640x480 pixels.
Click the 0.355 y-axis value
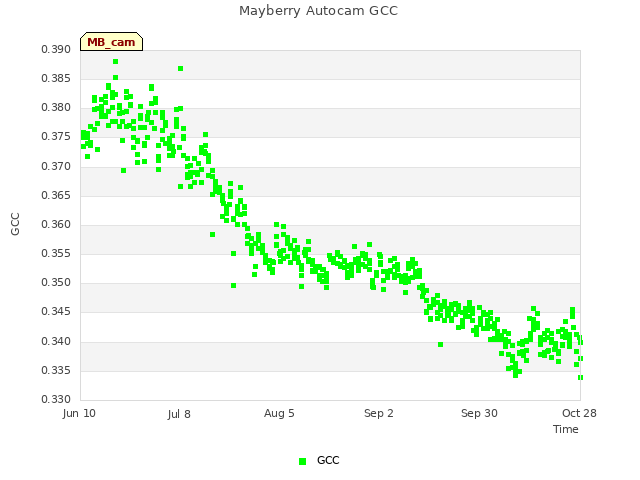pyautogui.click(x=56, y=253)
